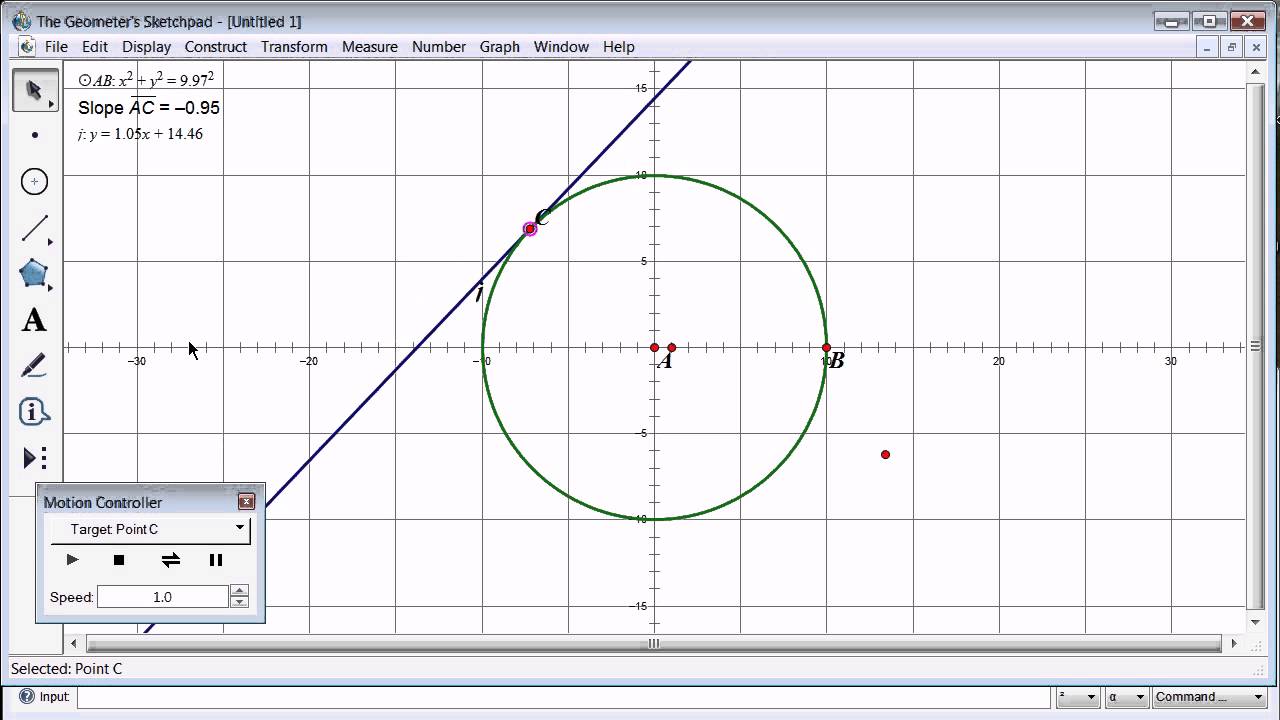Open the Custom Tools menu

tap(34, 457)
